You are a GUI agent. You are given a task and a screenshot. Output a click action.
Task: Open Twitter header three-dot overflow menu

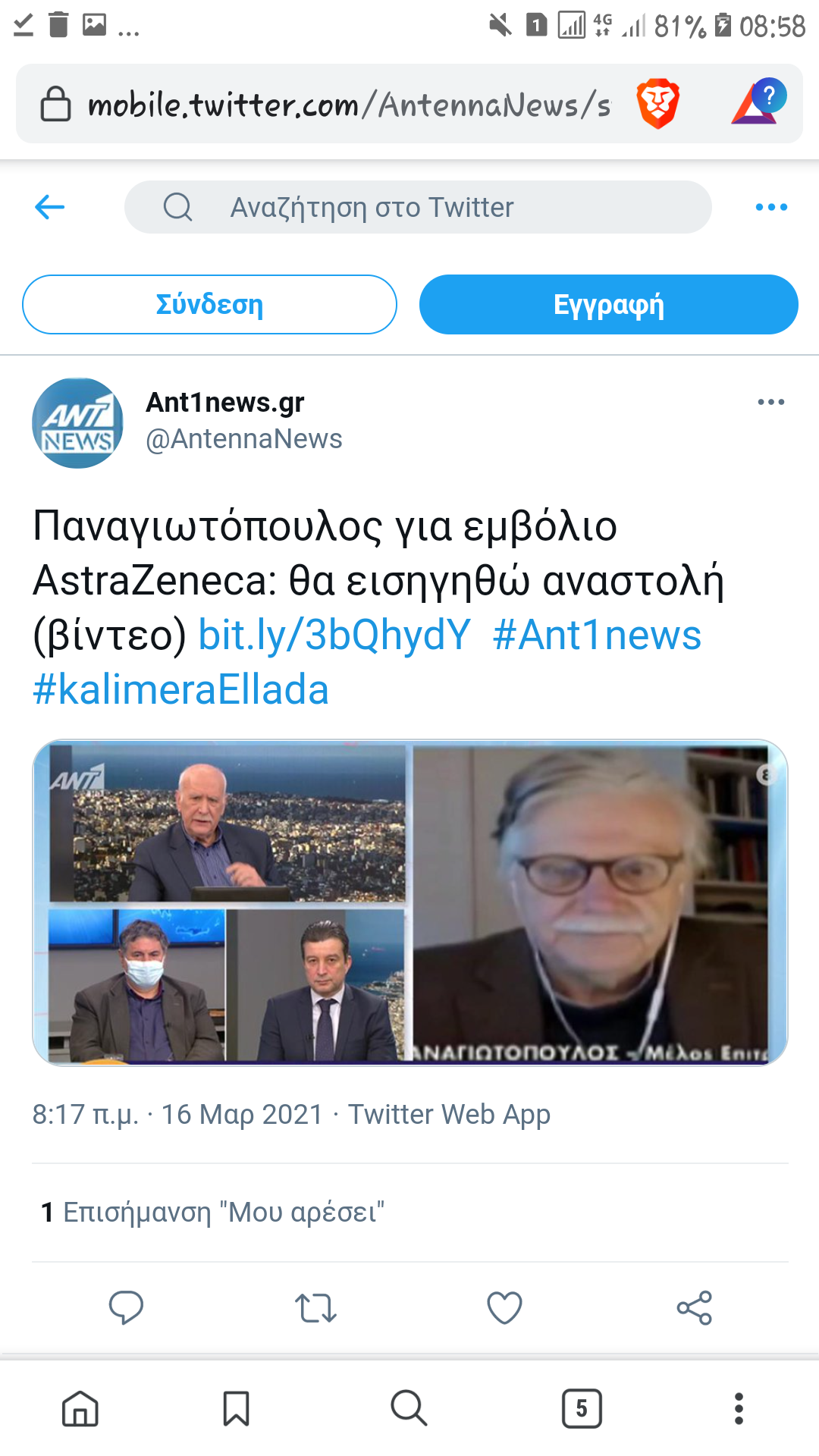click(x=771, y=207)
